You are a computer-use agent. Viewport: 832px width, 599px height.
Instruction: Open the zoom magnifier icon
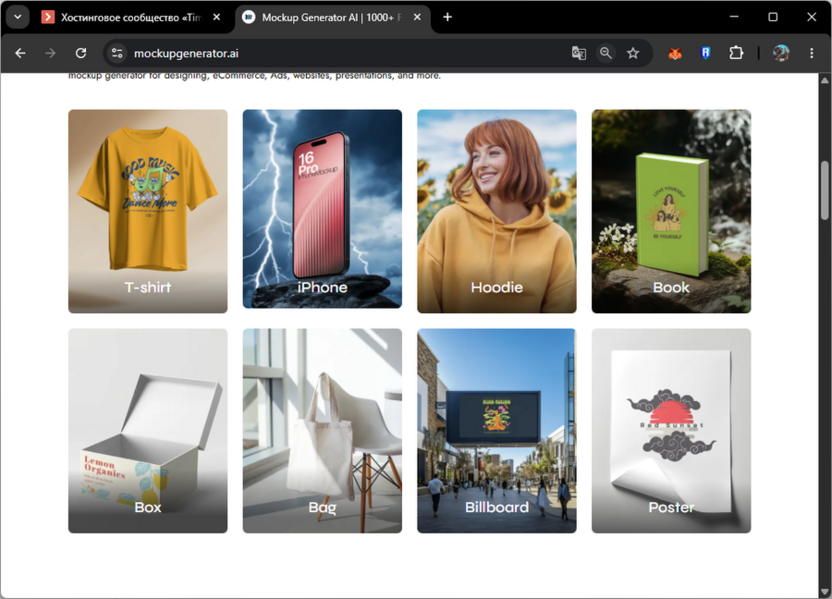click(x=605, y=53)
